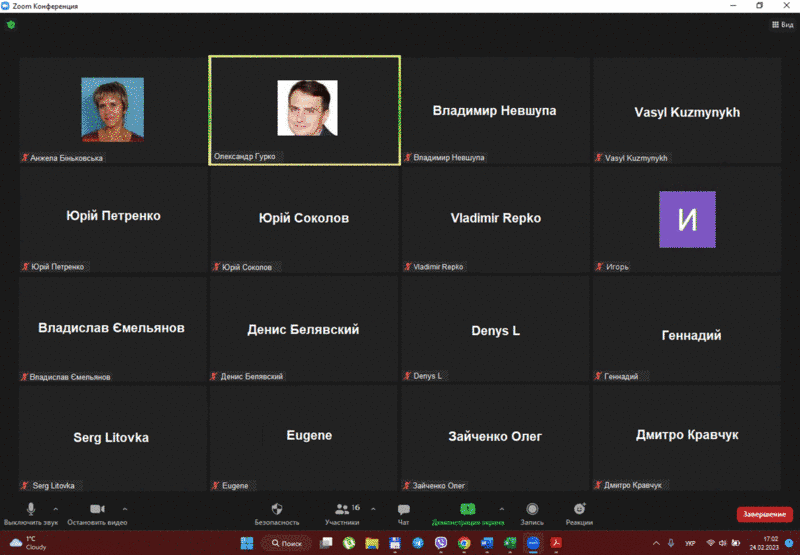
Task: Select Олександр Гурко's highlighted video tile
Action: point(304,110)
